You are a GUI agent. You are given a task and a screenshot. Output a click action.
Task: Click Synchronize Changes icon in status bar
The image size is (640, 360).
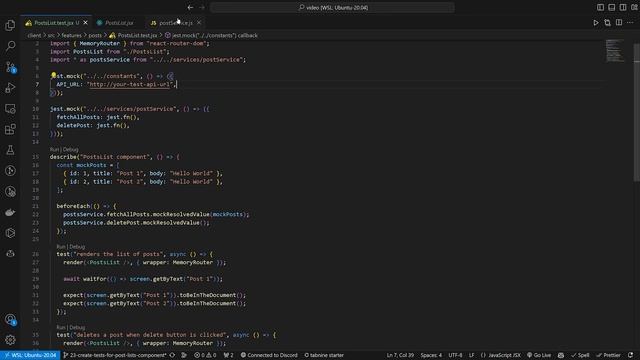pos(172,355)
